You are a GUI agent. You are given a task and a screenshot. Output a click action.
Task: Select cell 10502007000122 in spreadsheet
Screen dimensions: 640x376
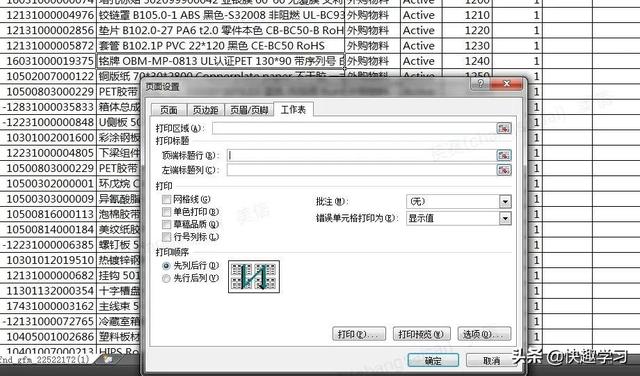click(x=48, y=76)
